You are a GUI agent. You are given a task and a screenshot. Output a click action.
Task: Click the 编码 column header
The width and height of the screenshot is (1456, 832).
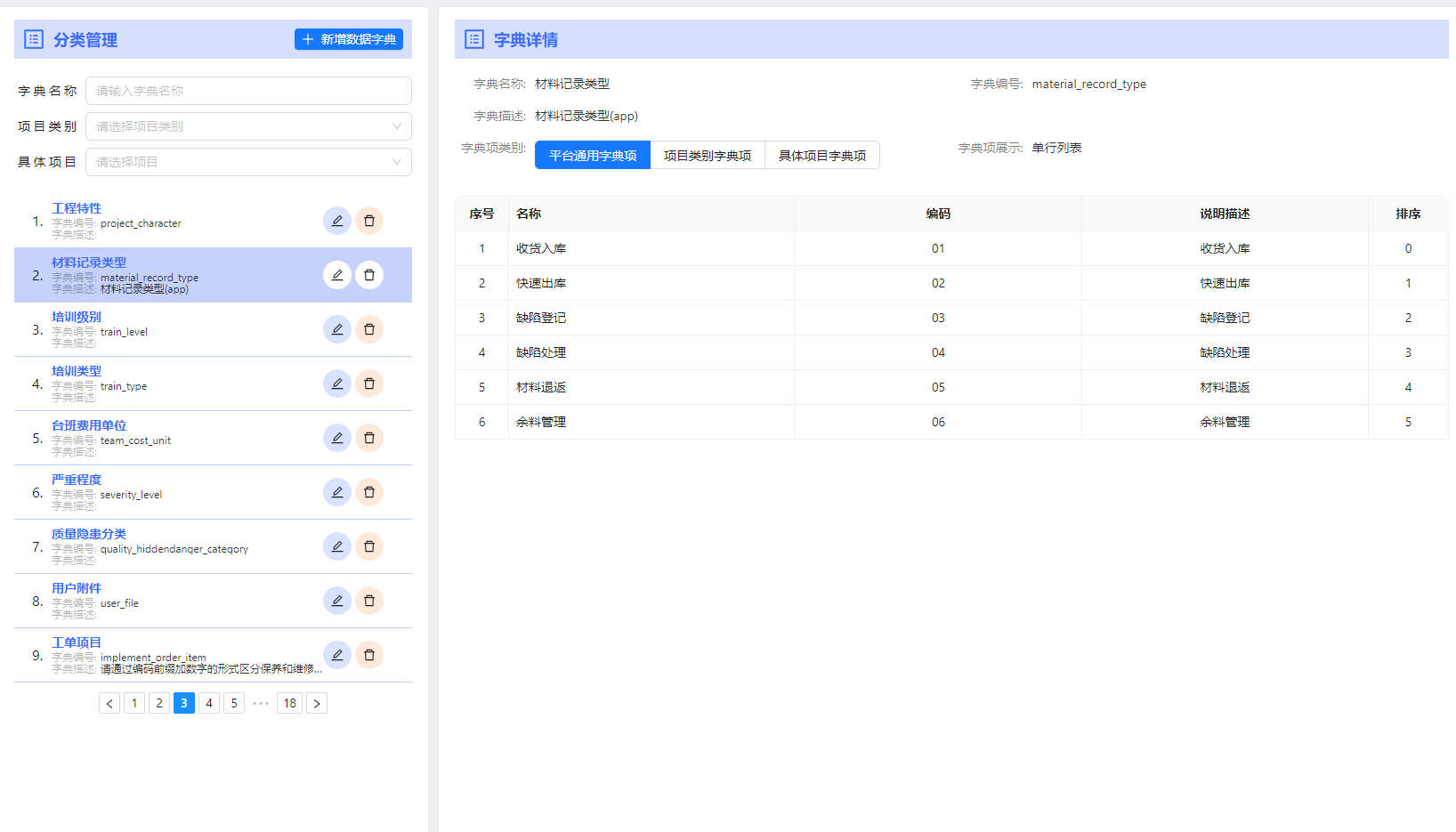click(x=938, y=214)
